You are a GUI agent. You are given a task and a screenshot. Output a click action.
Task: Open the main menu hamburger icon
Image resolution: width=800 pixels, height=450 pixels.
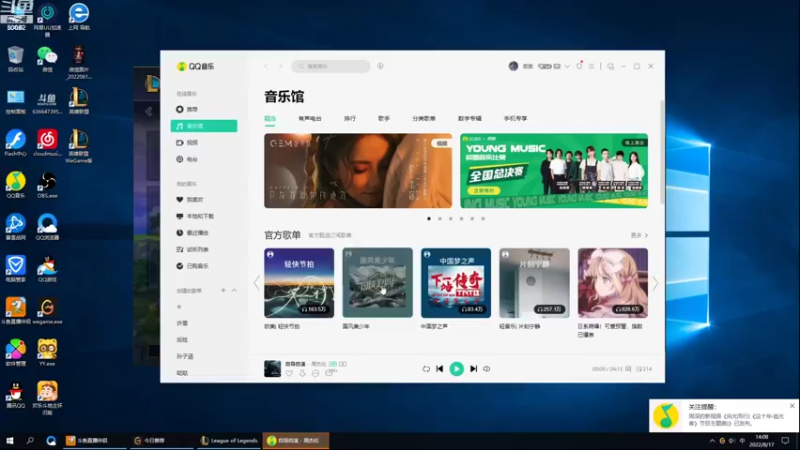tap(591, 66)
